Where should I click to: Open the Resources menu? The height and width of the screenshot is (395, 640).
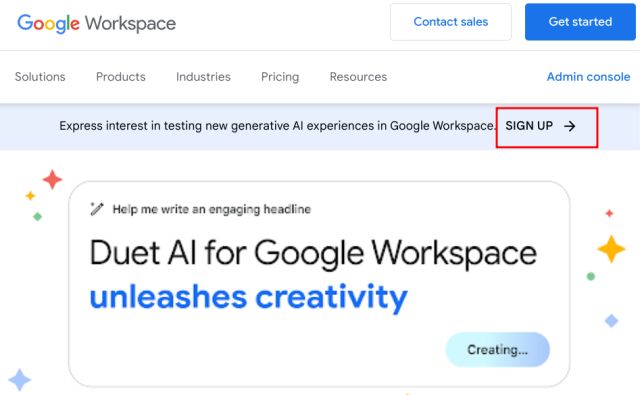coord(358,77)
